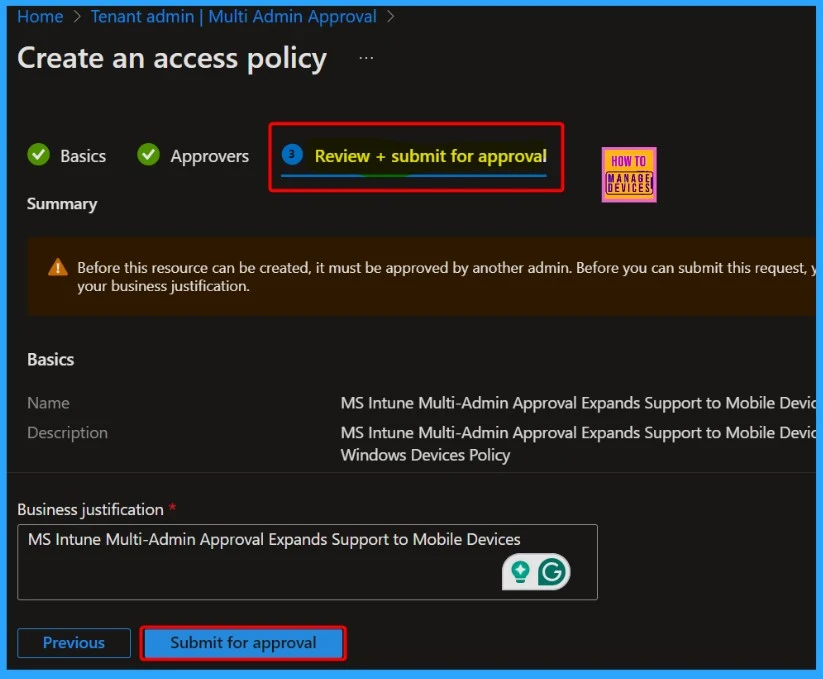823x679 pixels.
Task: Open the Grammarly G icon
Action: pyautogui.click(x=552, y=571)
